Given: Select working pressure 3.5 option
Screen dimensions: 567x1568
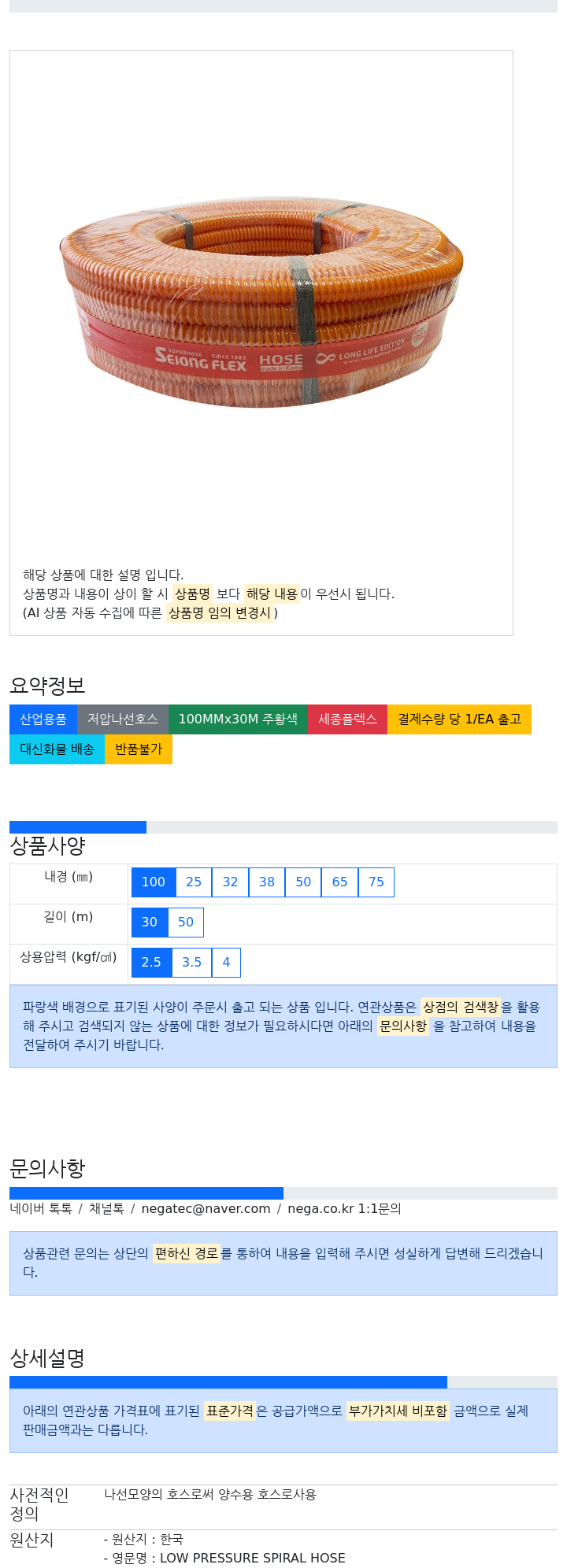Looking at the screenshot, I should [x=192, y=963].
